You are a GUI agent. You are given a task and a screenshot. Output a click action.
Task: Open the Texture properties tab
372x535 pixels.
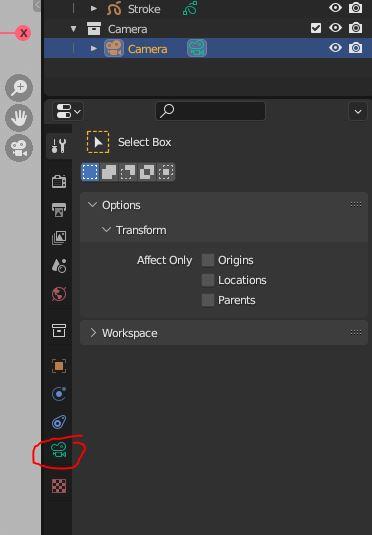pos(59,486)
